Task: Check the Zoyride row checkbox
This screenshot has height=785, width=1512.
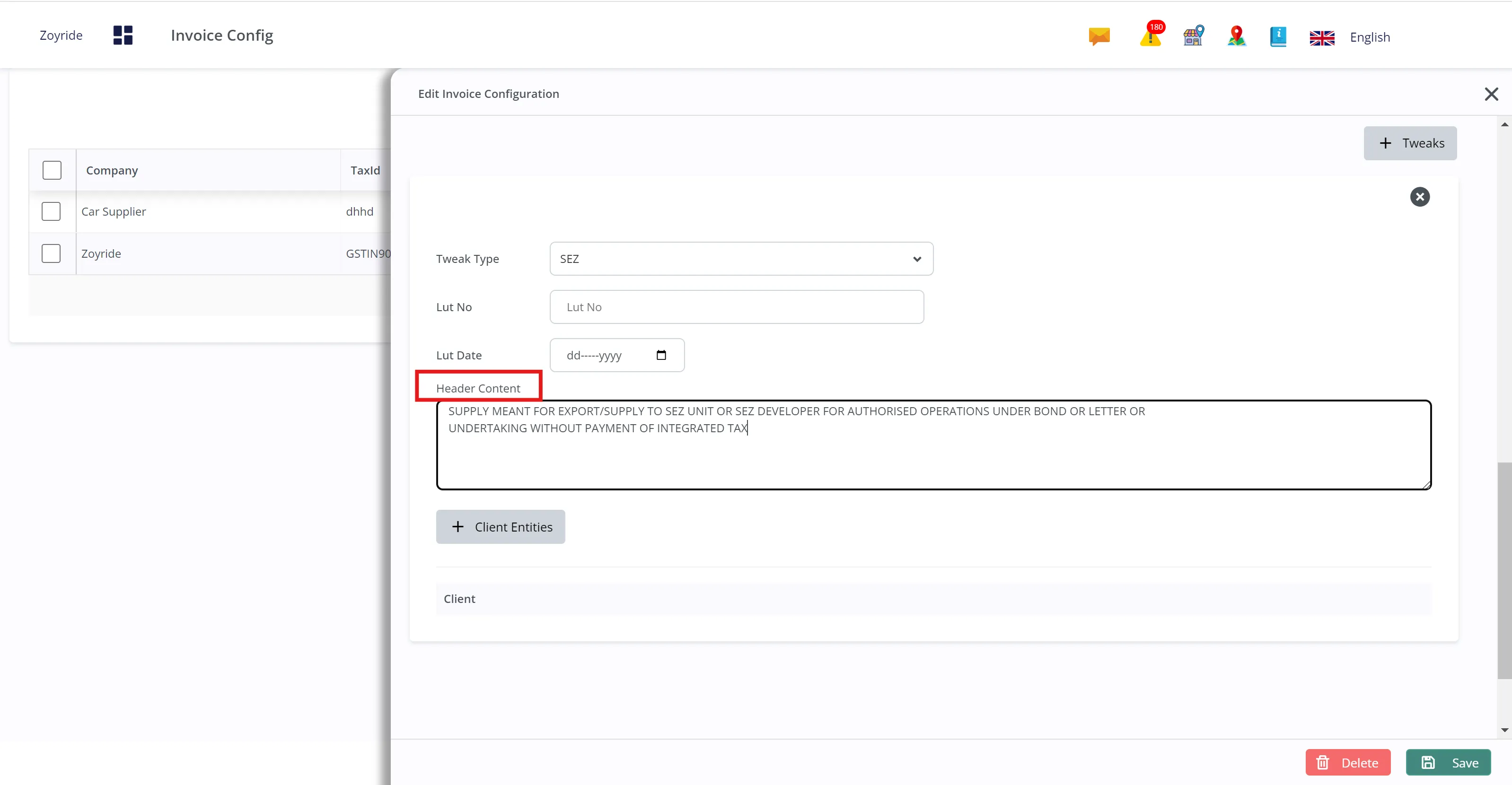Action: click(x=51, y=253)
